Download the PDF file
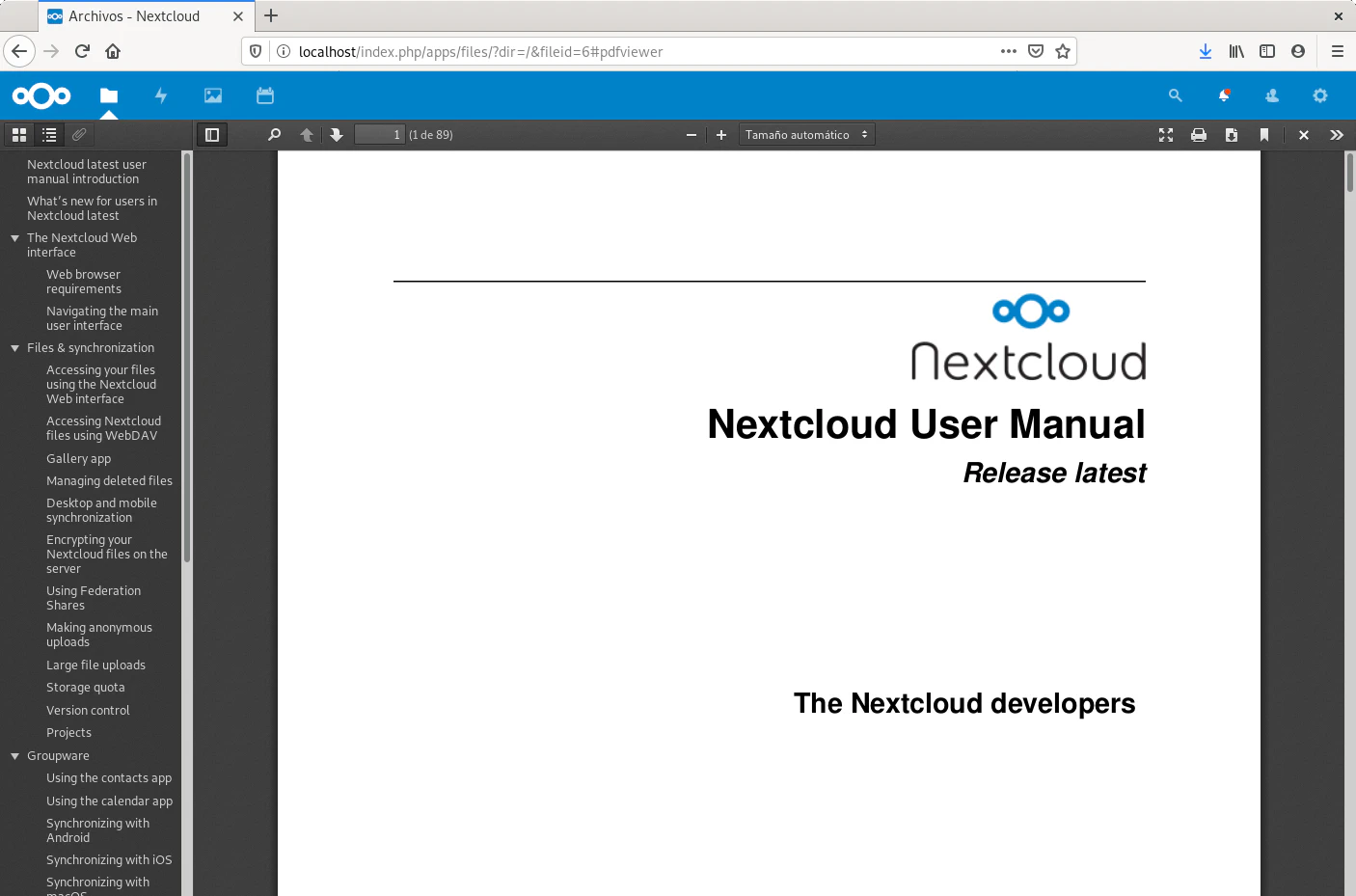Image resolution: width=1356 pixels, height=896 pixels. click(x=1232, y=135)
